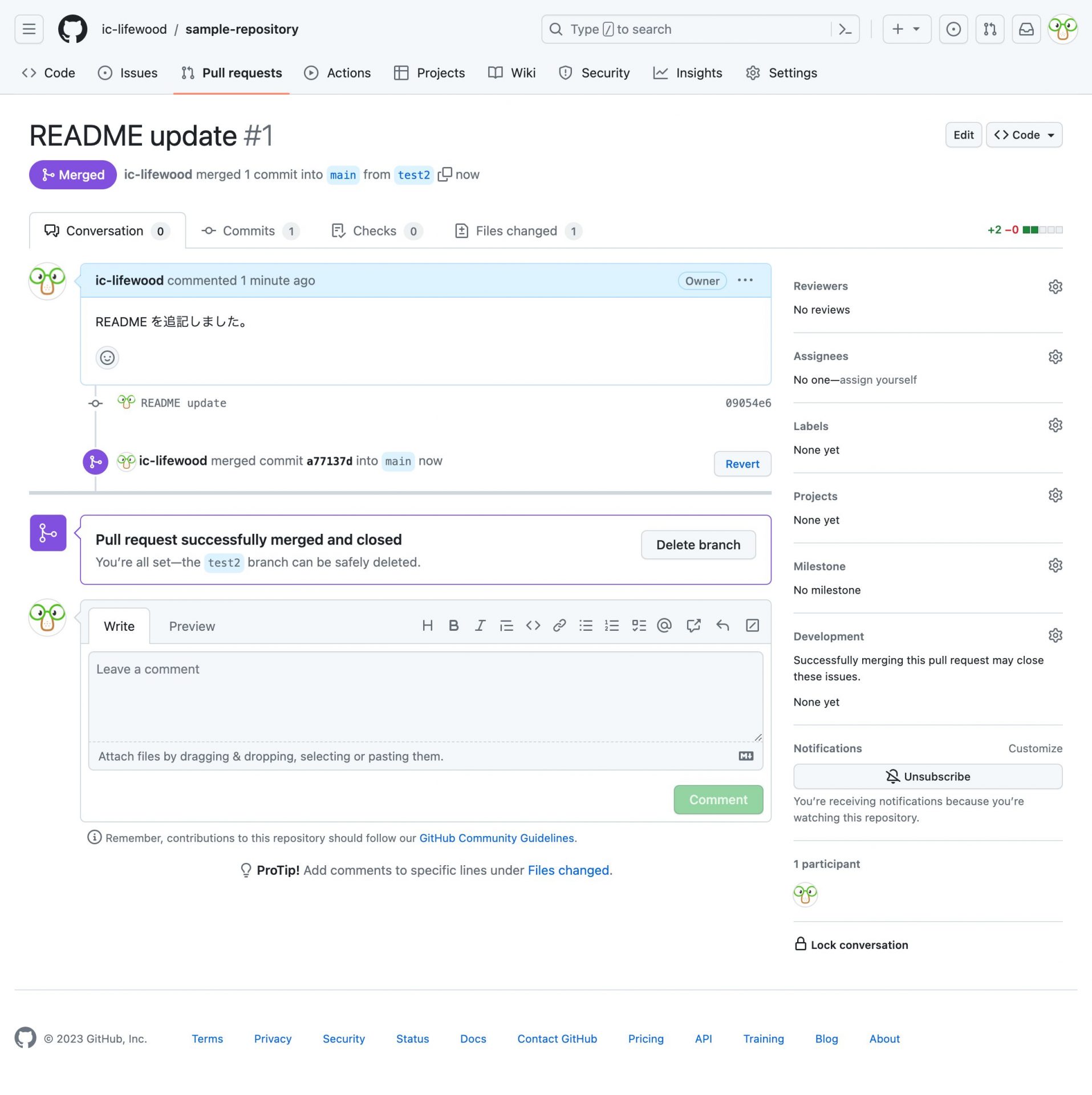Switch to the Files changed tab
The image size is (1092, 1095).
click(x=517, y=231)
